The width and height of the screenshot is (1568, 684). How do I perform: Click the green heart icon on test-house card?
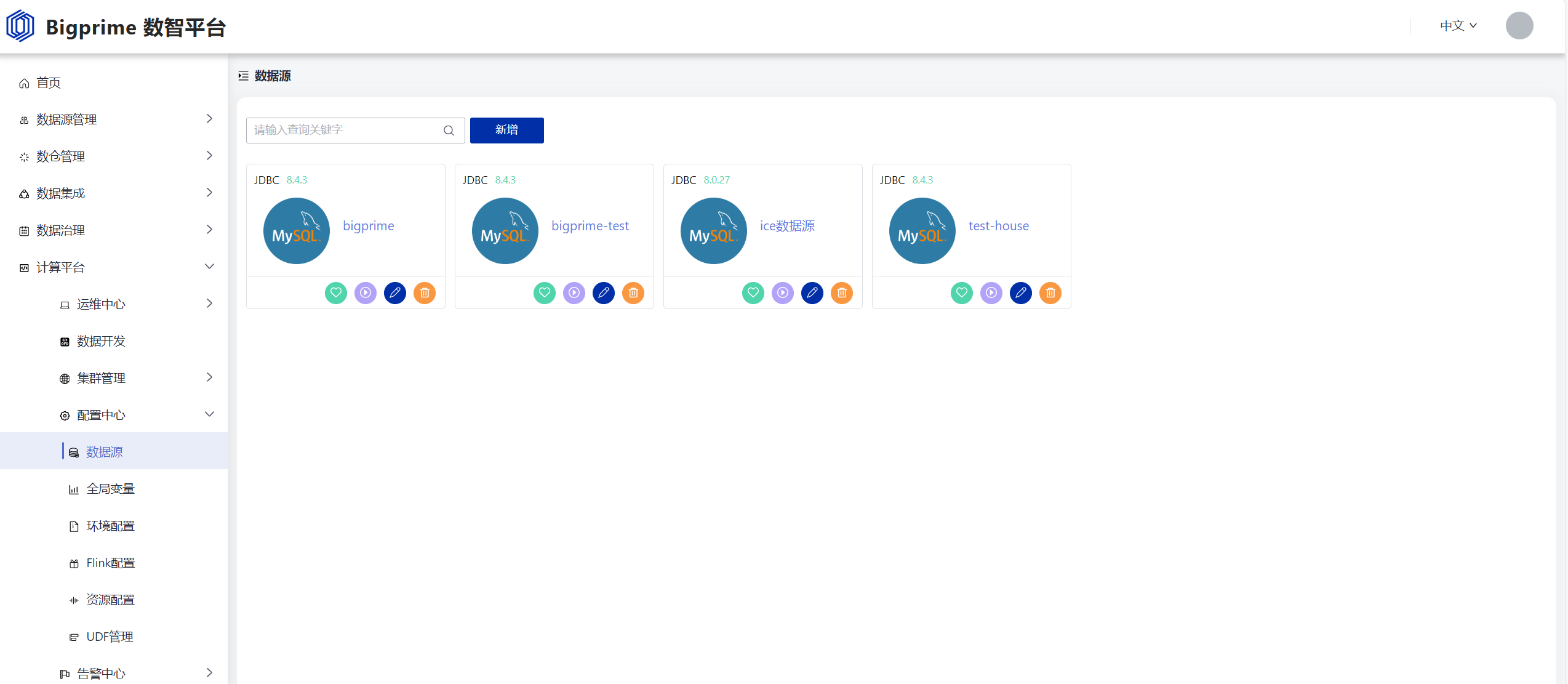click(x=962, y=292)
